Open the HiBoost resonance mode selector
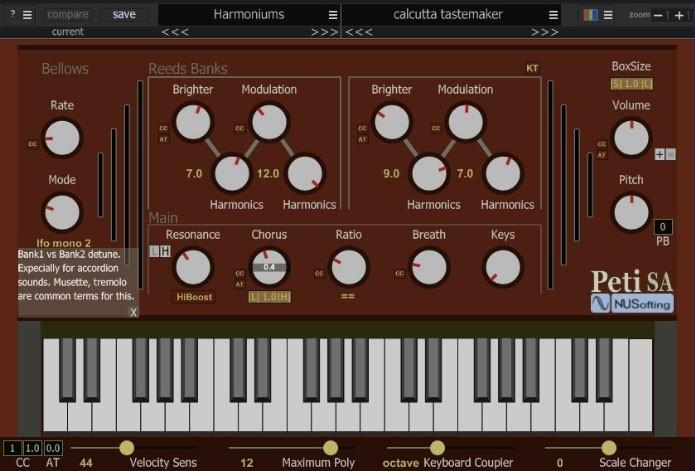Viewport: 695px width, 471px height. [x=194, y=297]
